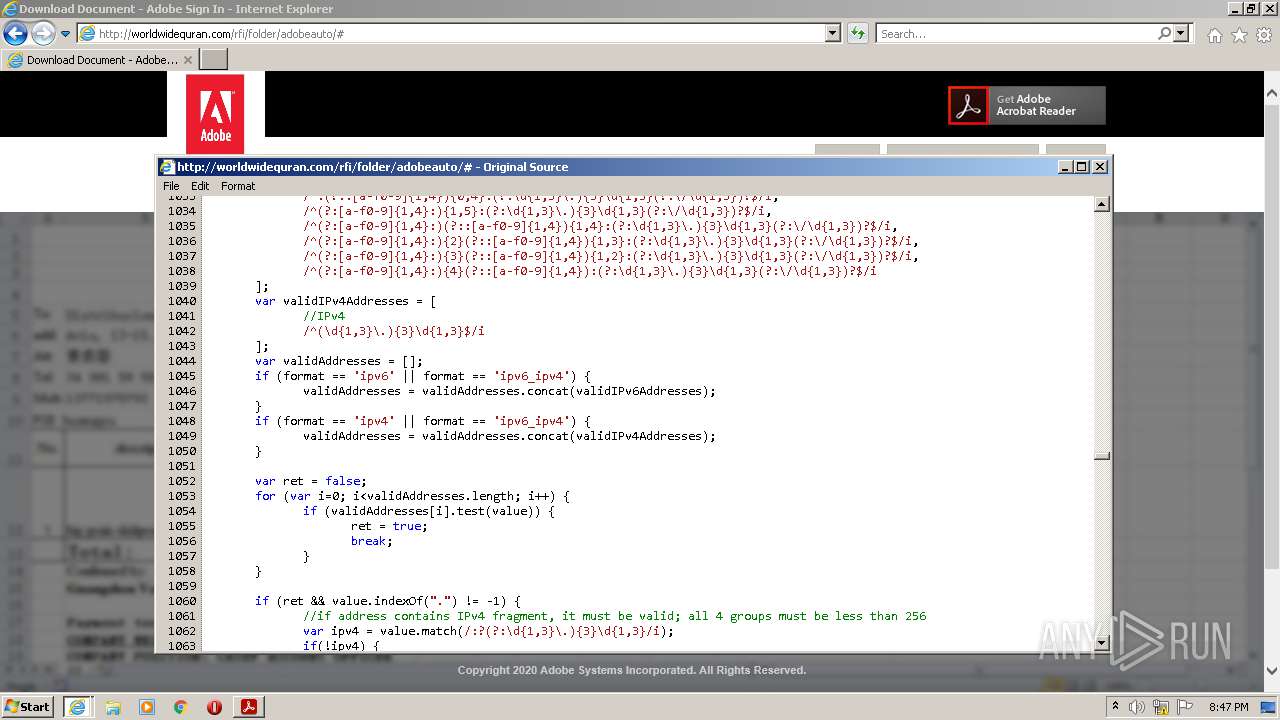This screenshot has width=1280, height=720.
Task: Open Edit menu in Original Source window
Action: (200, 186)
